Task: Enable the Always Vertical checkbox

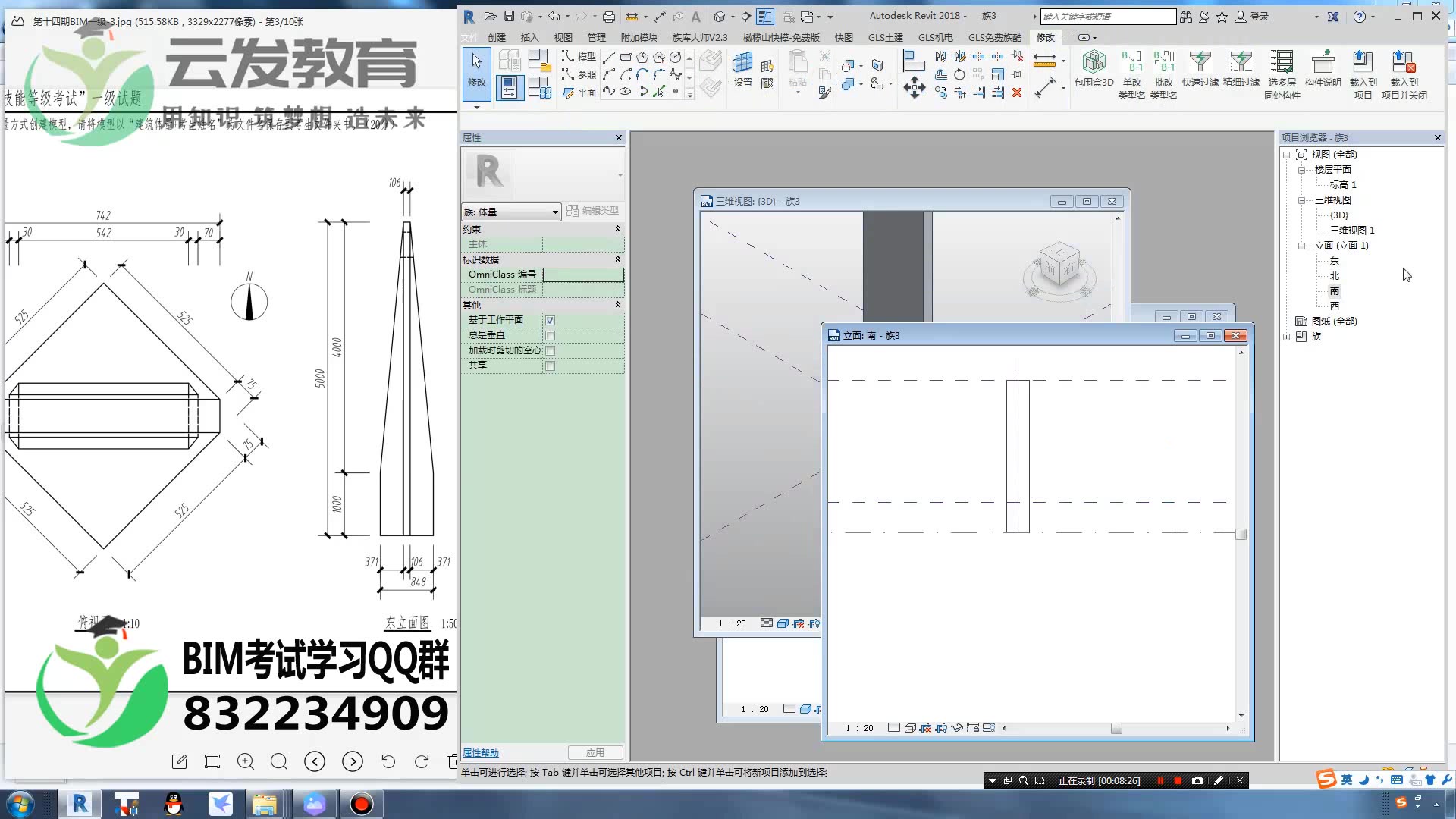Action: [550, 335]
